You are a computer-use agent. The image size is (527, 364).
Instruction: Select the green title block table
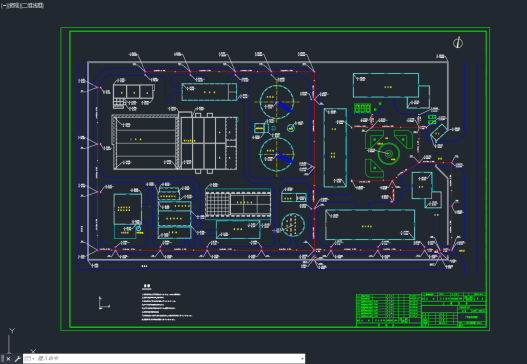click(421, 310)
